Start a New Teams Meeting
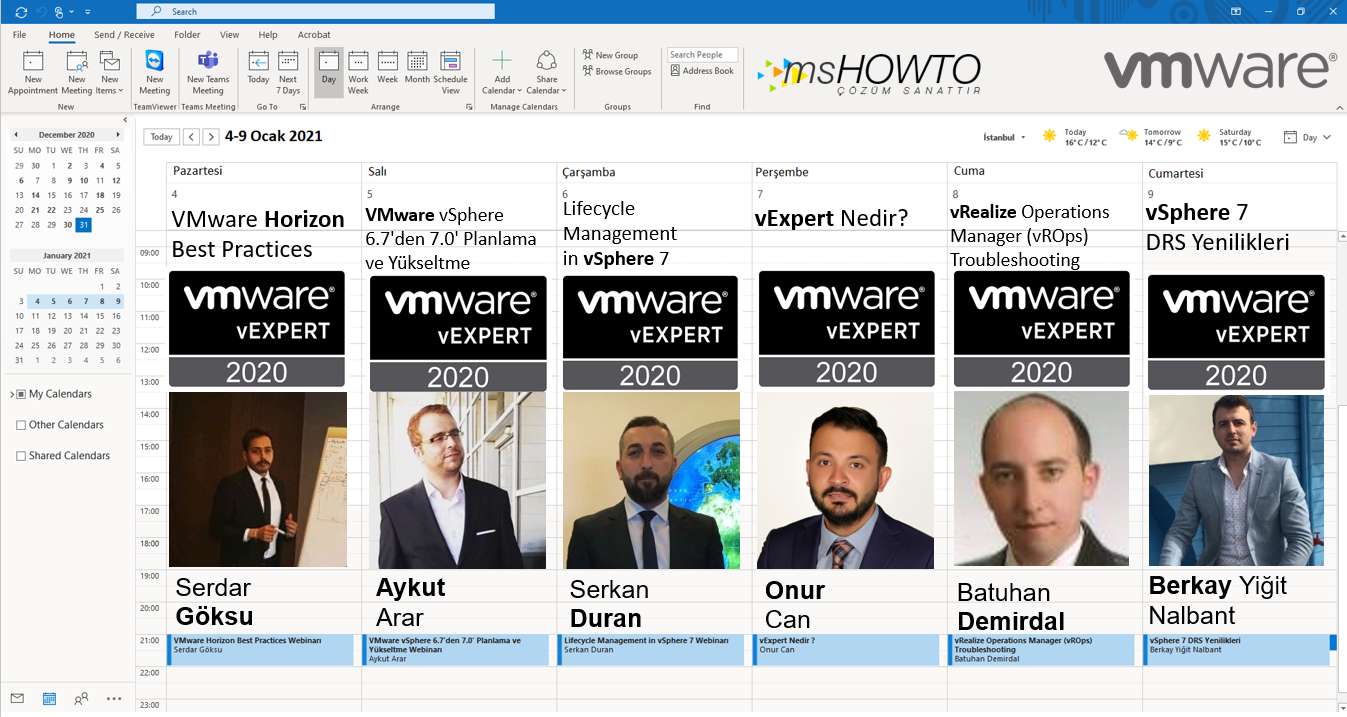Viewport: 1347px width, 717px height. (x=208, y=61)
